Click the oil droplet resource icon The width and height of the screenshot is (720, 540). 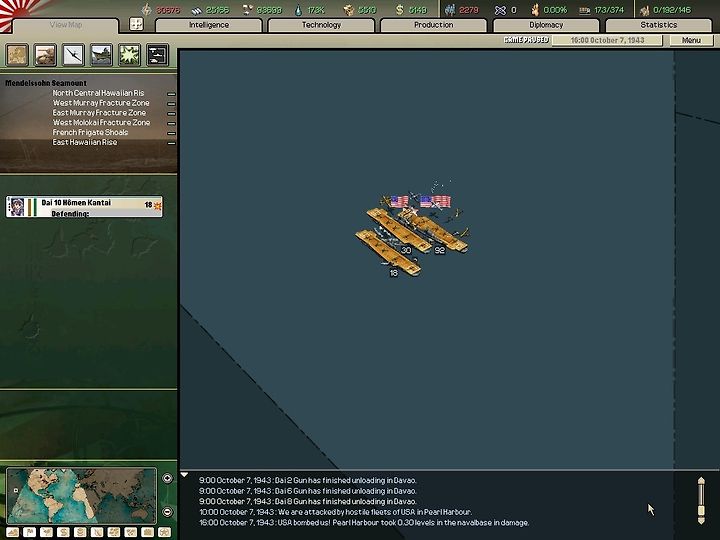point(299,10)
